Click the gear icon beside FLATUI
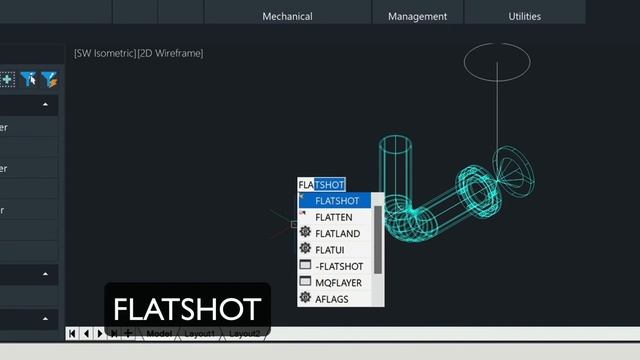 [305, 248]
